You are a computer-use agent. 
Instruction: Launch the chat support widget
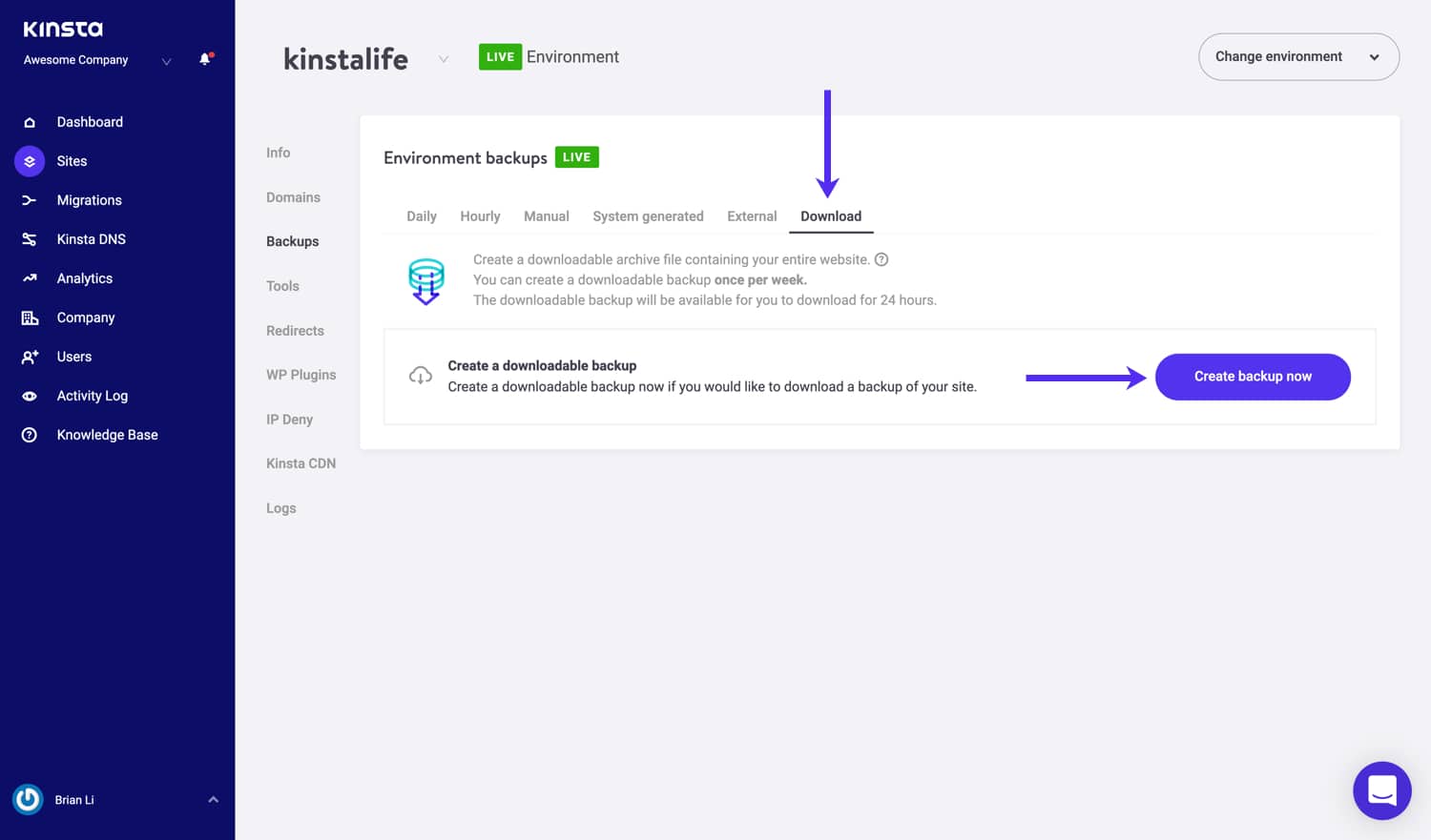(1381, 790)
